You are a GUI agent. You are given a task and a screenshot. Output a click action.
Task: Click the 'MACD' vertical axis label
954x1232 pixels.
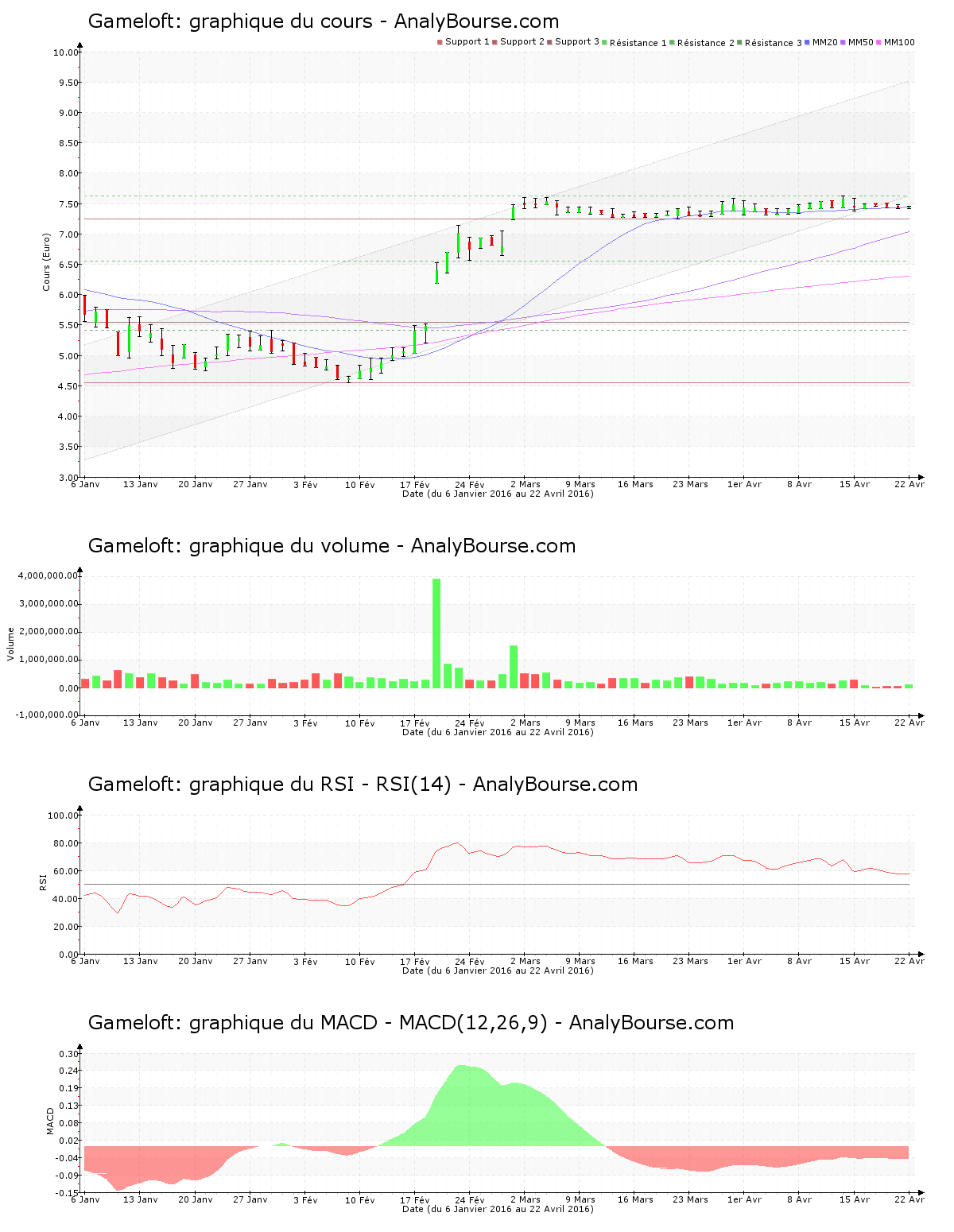49,1121
